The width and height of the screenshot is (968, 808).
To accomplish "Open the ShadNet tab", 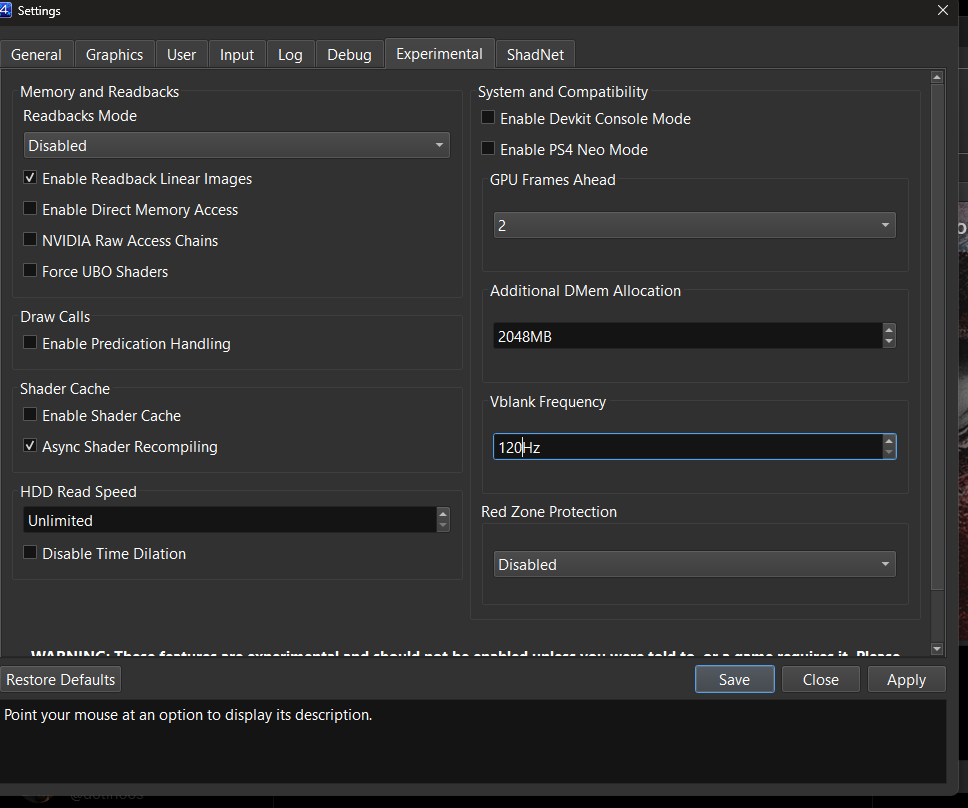I will click(535, 54).
